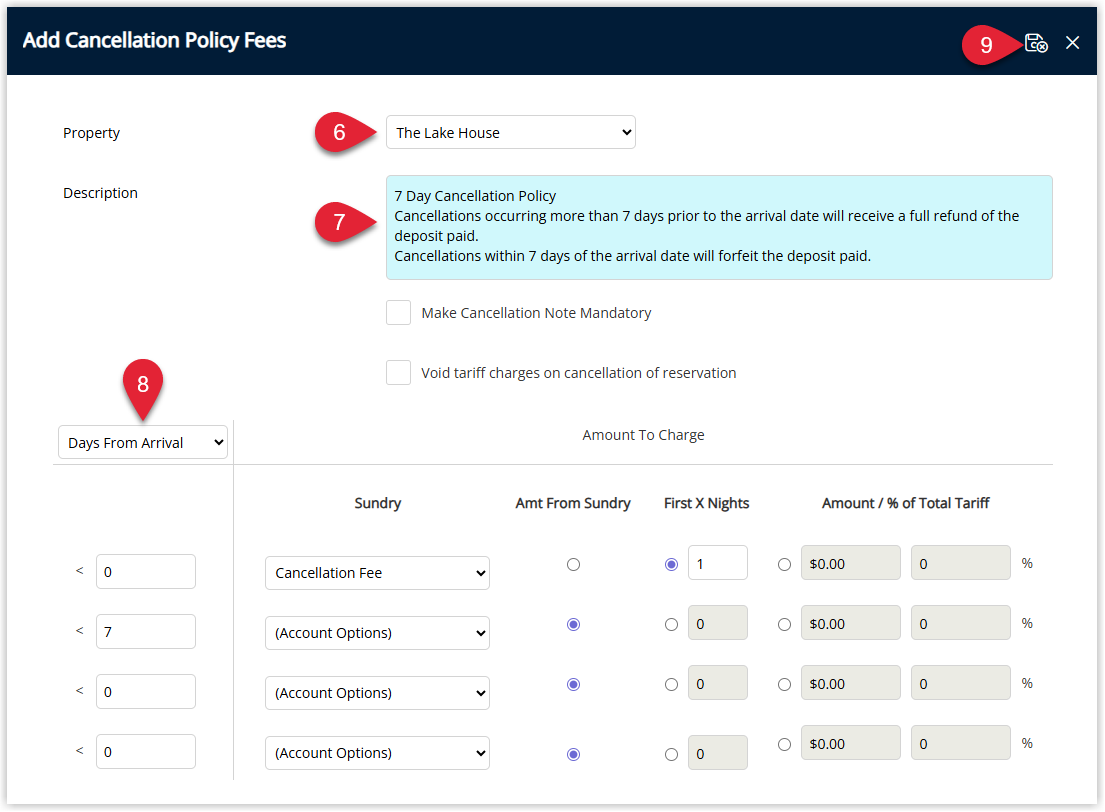Select First X Nights radio in 7 days row

click(x=672, y=624)
